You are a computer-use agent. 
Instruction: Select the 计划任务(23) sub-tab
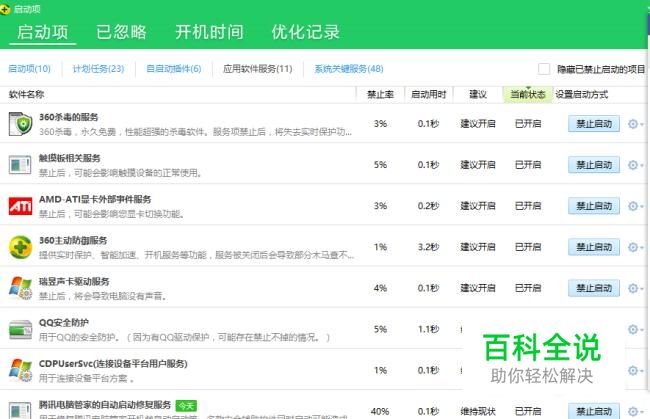(x=98, y=69)
